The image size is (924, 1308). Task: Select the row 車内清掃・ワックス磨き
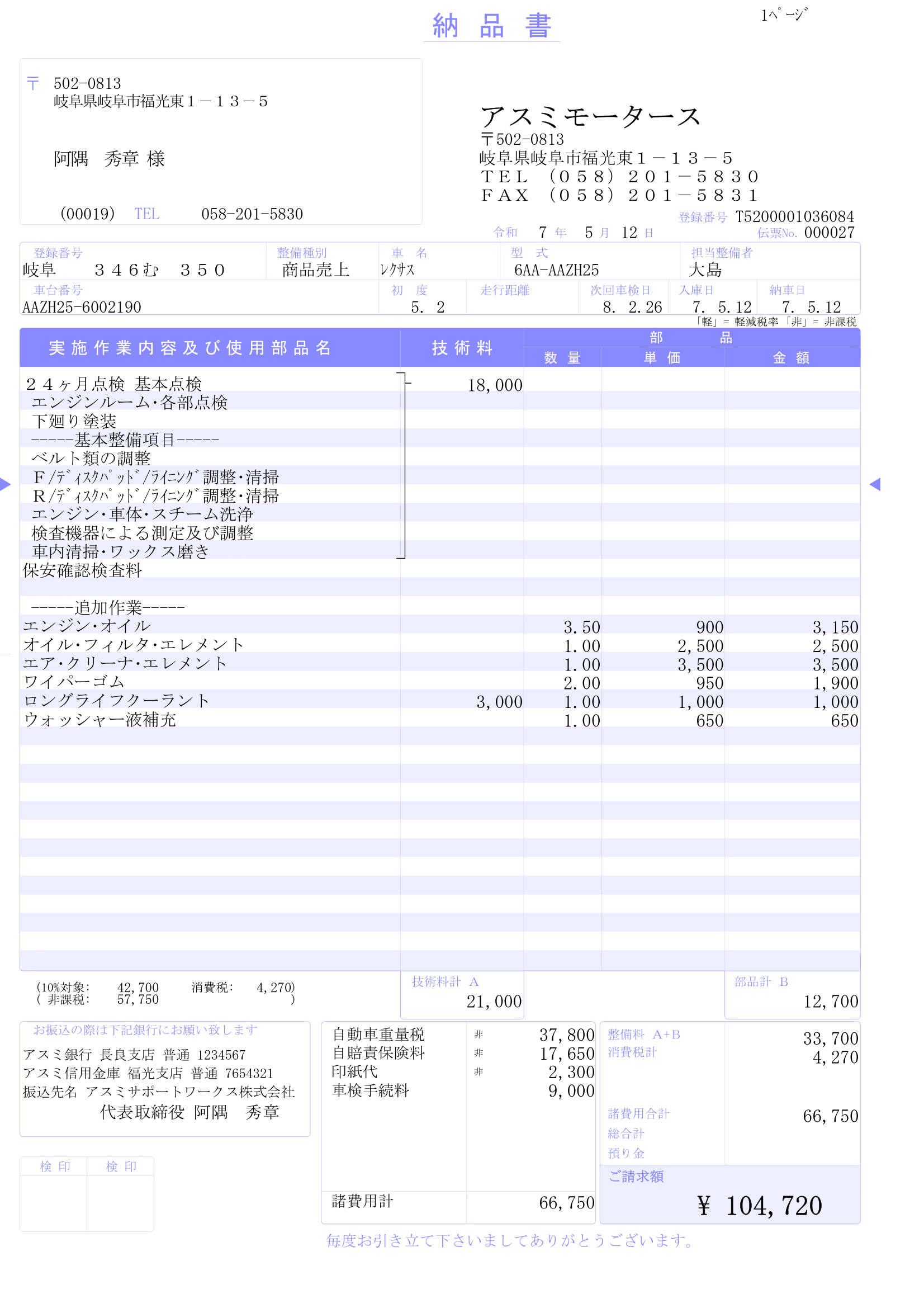(x=121, y=552)
